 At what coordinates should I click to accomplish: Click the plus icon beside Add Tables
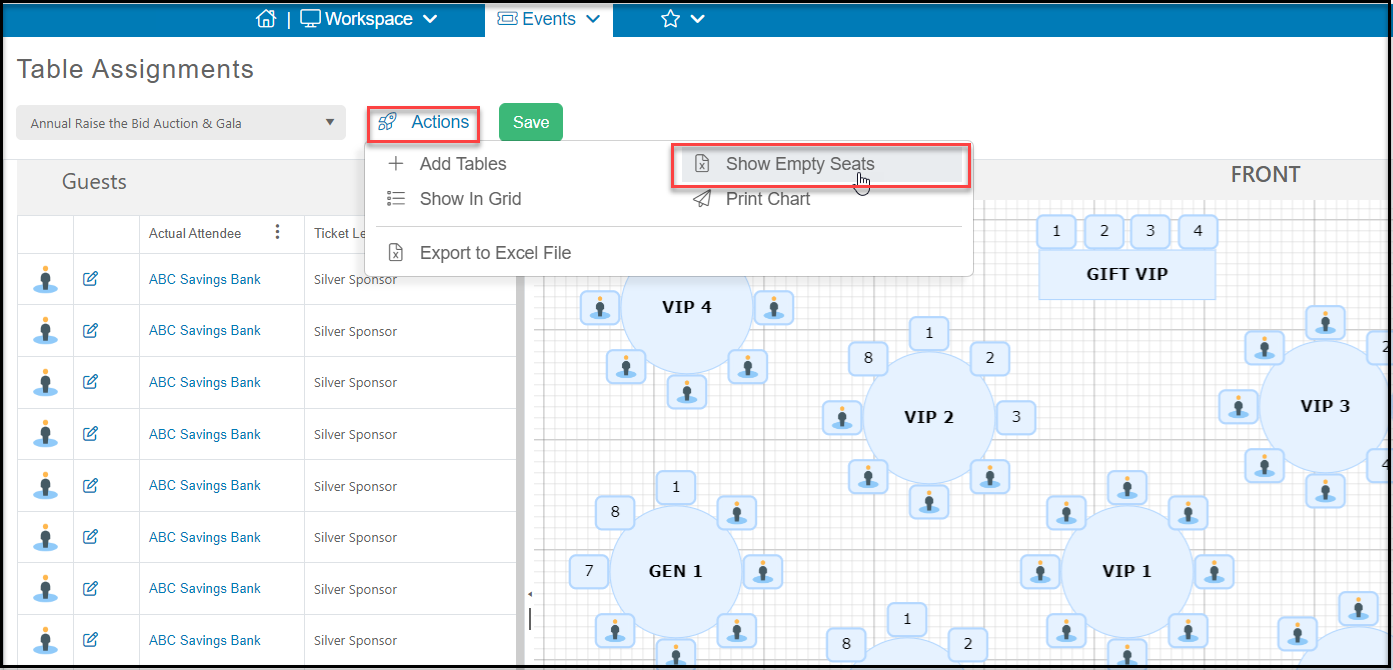(396, 164)
